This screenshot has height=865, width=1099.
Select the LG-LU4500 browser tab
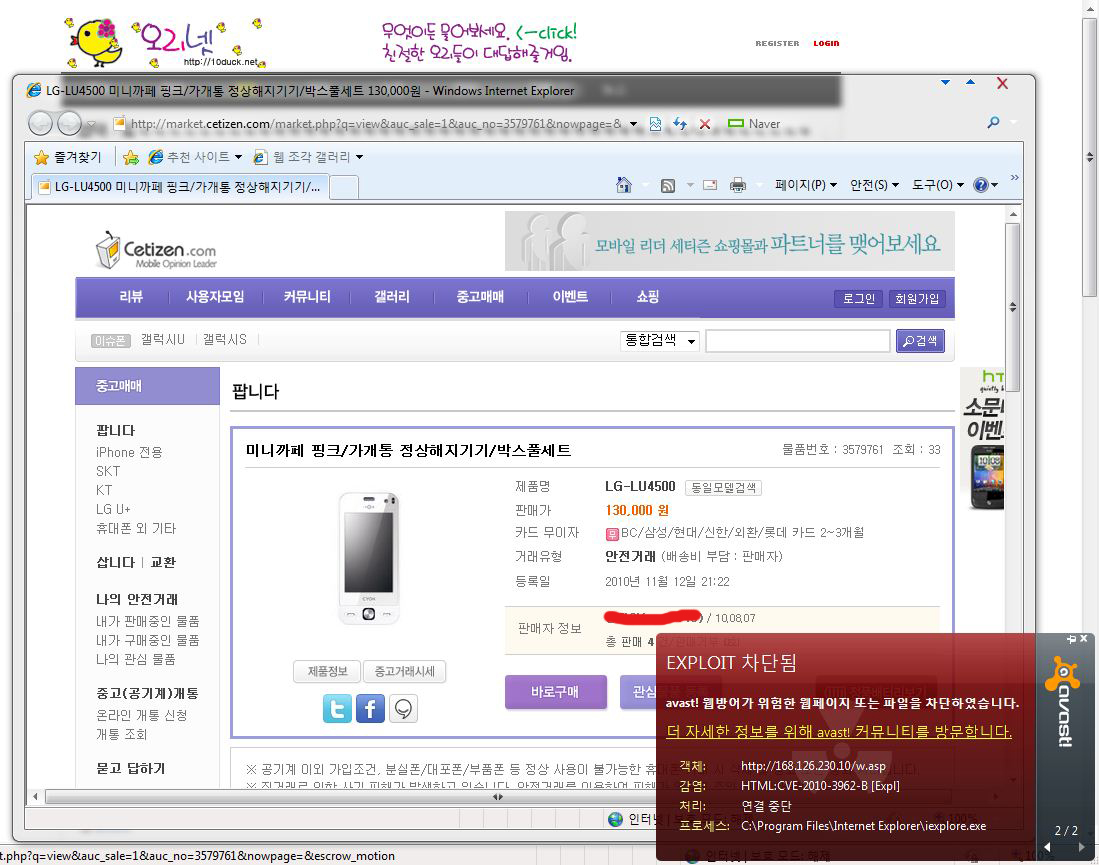click(180, 187)
